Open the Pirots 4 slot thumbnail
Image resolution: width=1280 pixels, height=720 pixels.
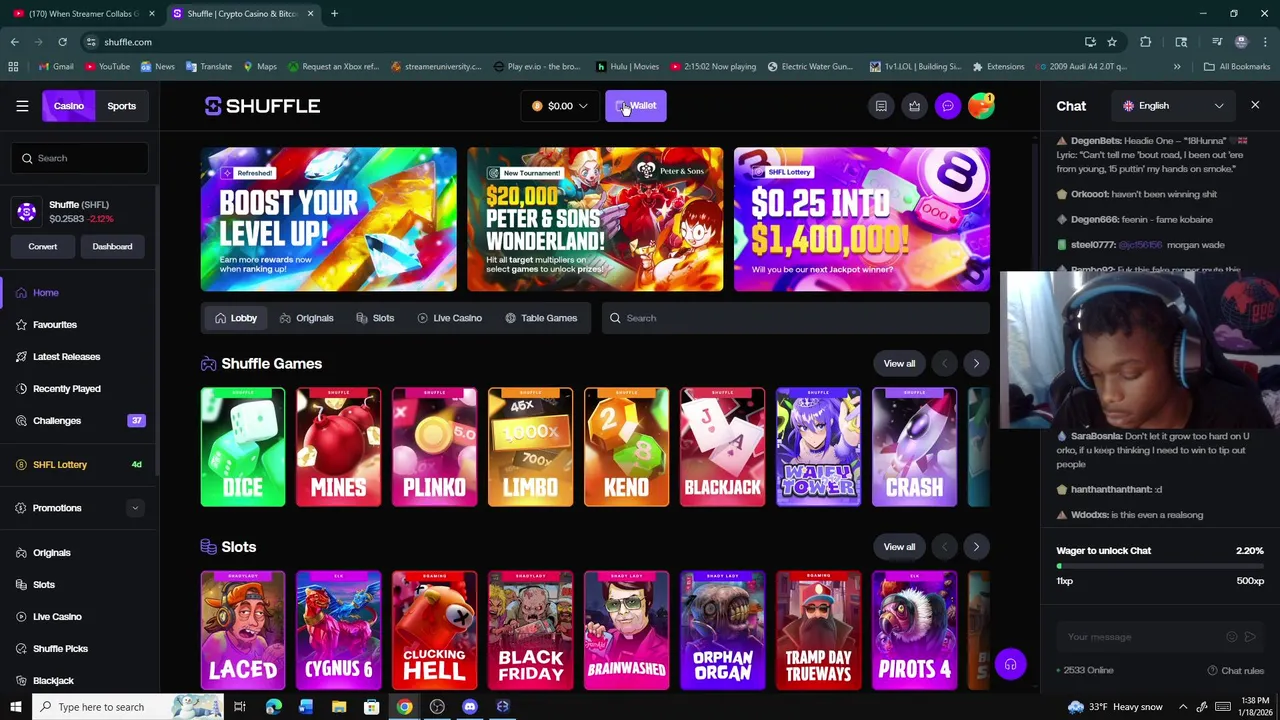tap(914, 630)
